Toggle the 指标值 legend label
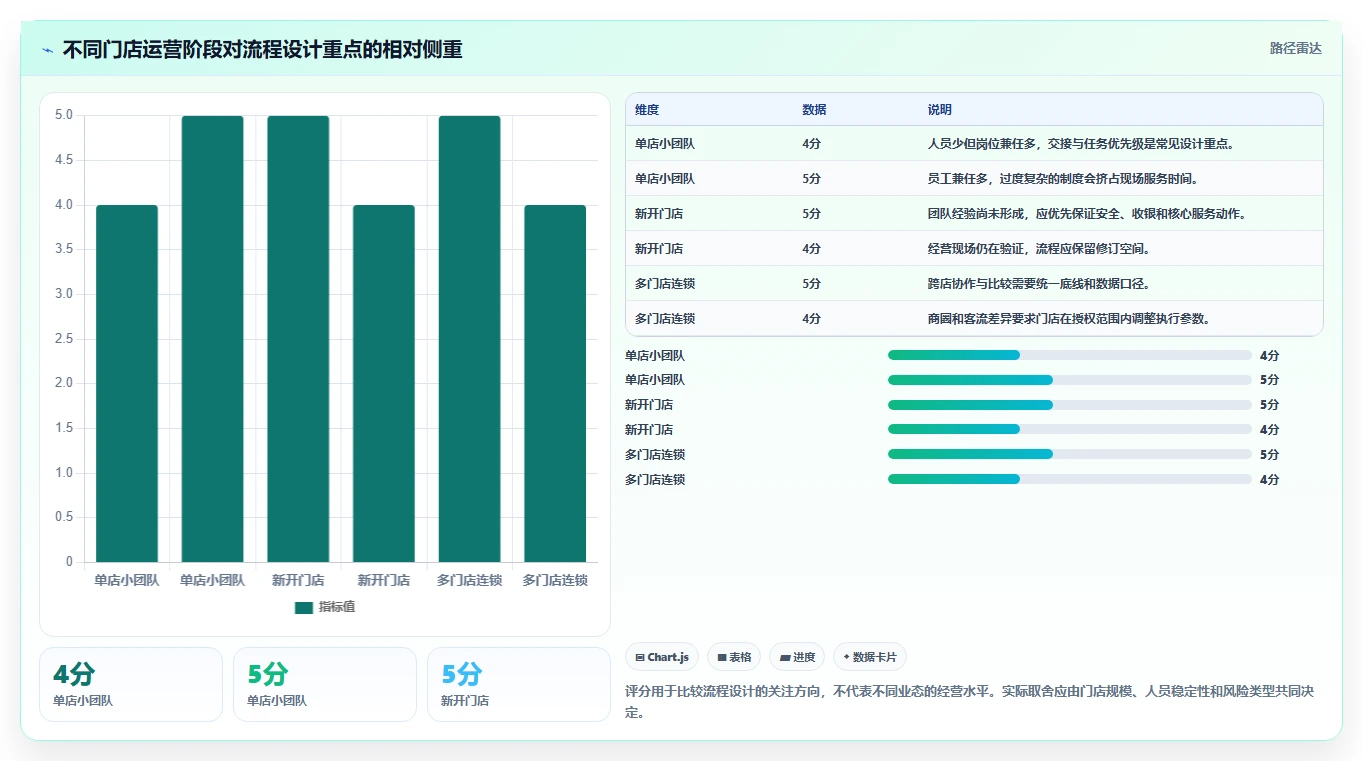Image resolution: width=1363 pixels, height=761 pixels. [336, 607]
